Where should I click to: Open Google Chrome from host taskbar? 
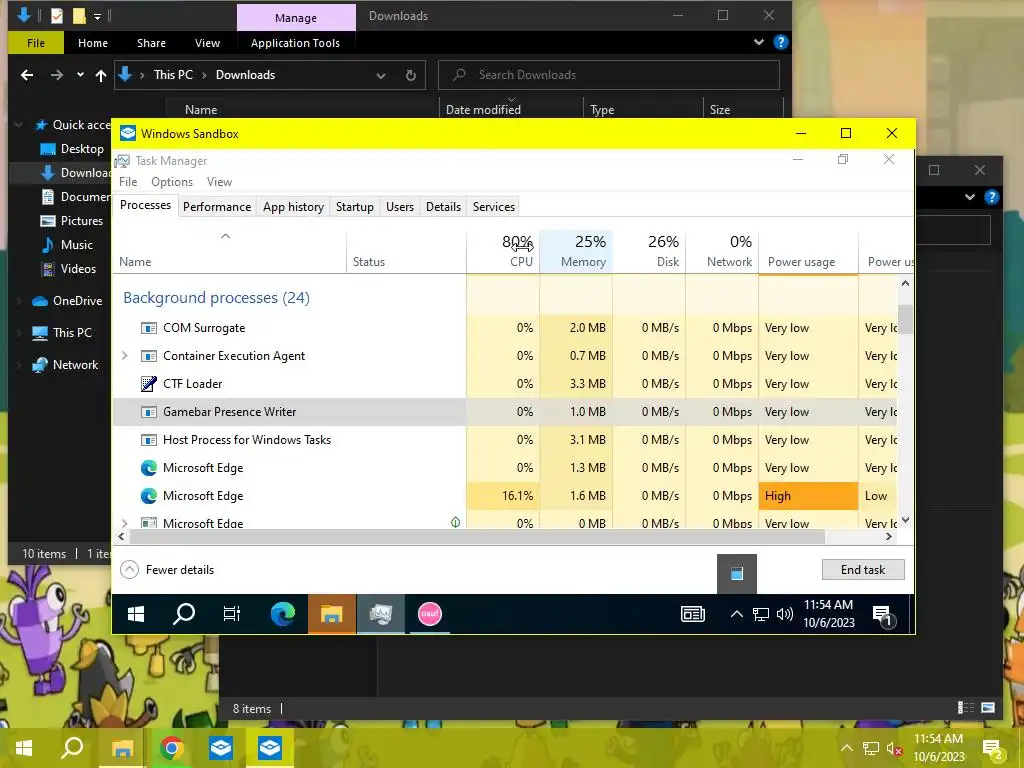click(171, 748)
